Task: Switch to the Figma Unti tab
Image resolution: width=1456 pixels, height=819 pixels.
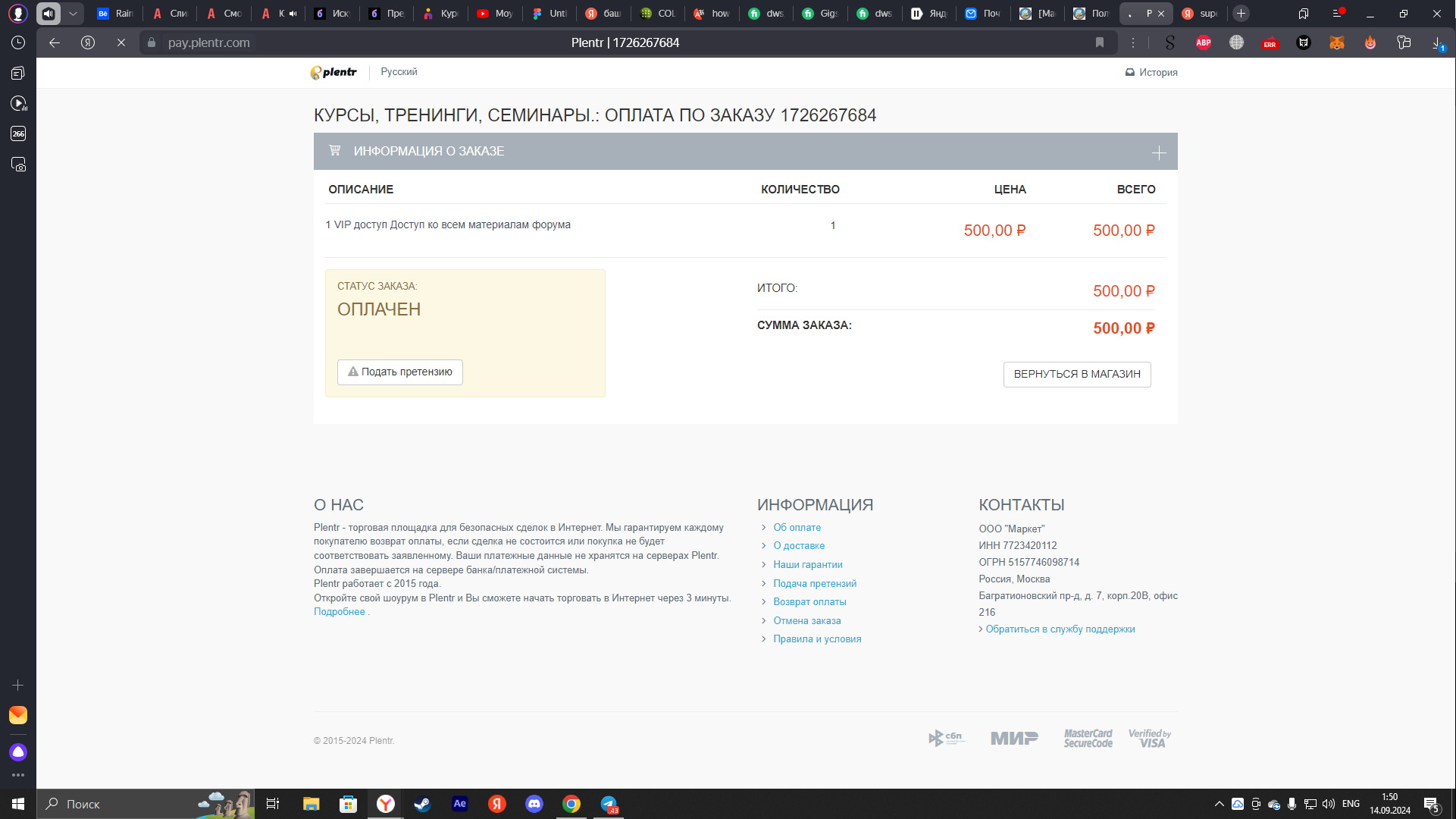Action: coord(550,13)
